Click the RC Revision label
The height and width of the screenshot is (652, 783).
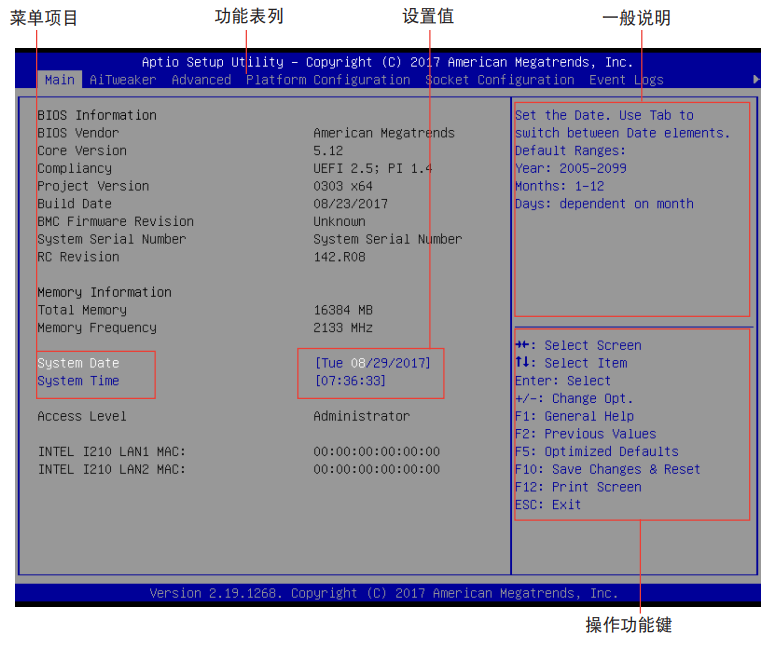click(x=78, y=257)
